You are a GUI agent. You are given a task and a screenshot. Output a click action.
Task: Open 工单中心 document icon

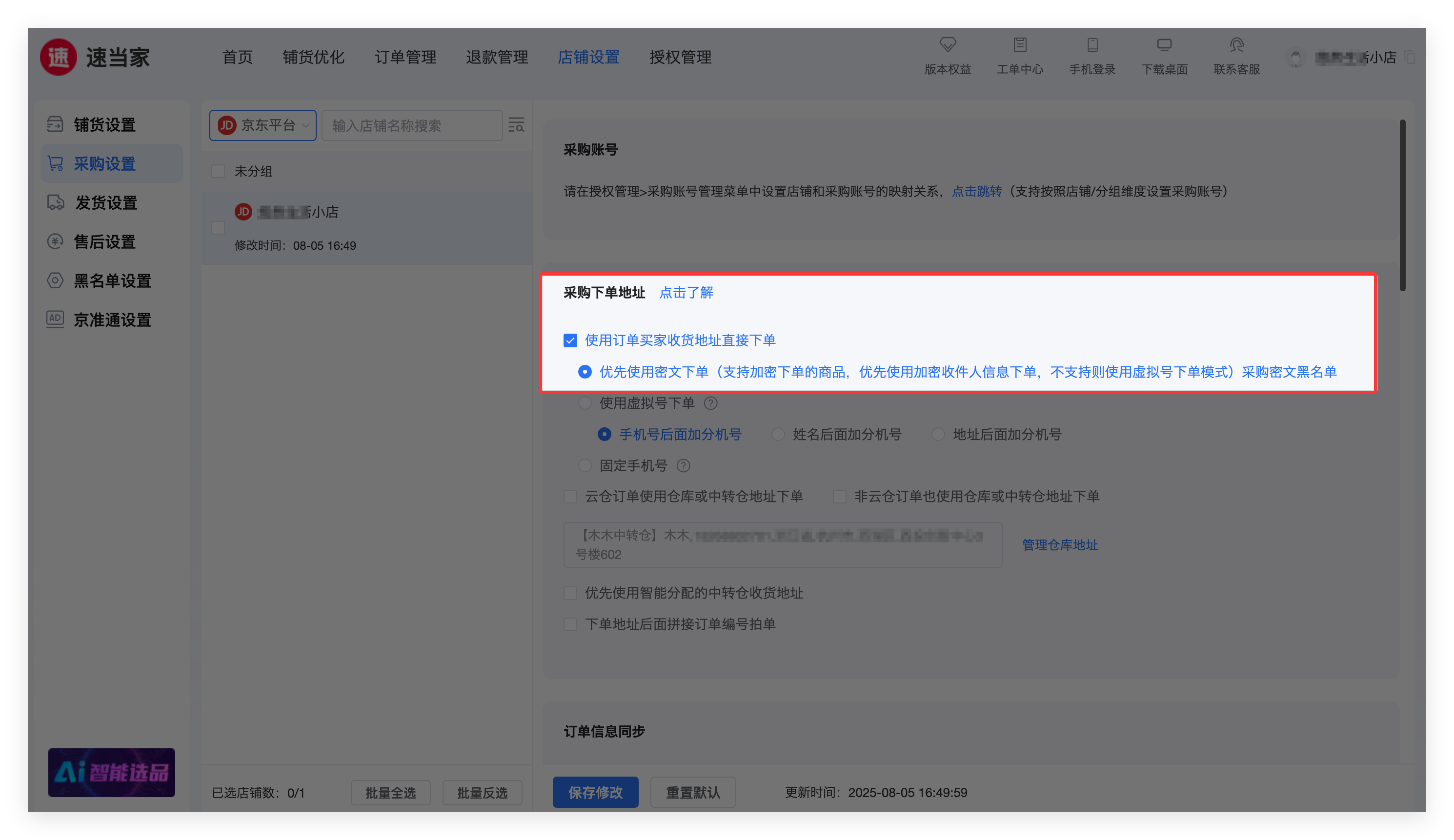[x=1020, y=45]
